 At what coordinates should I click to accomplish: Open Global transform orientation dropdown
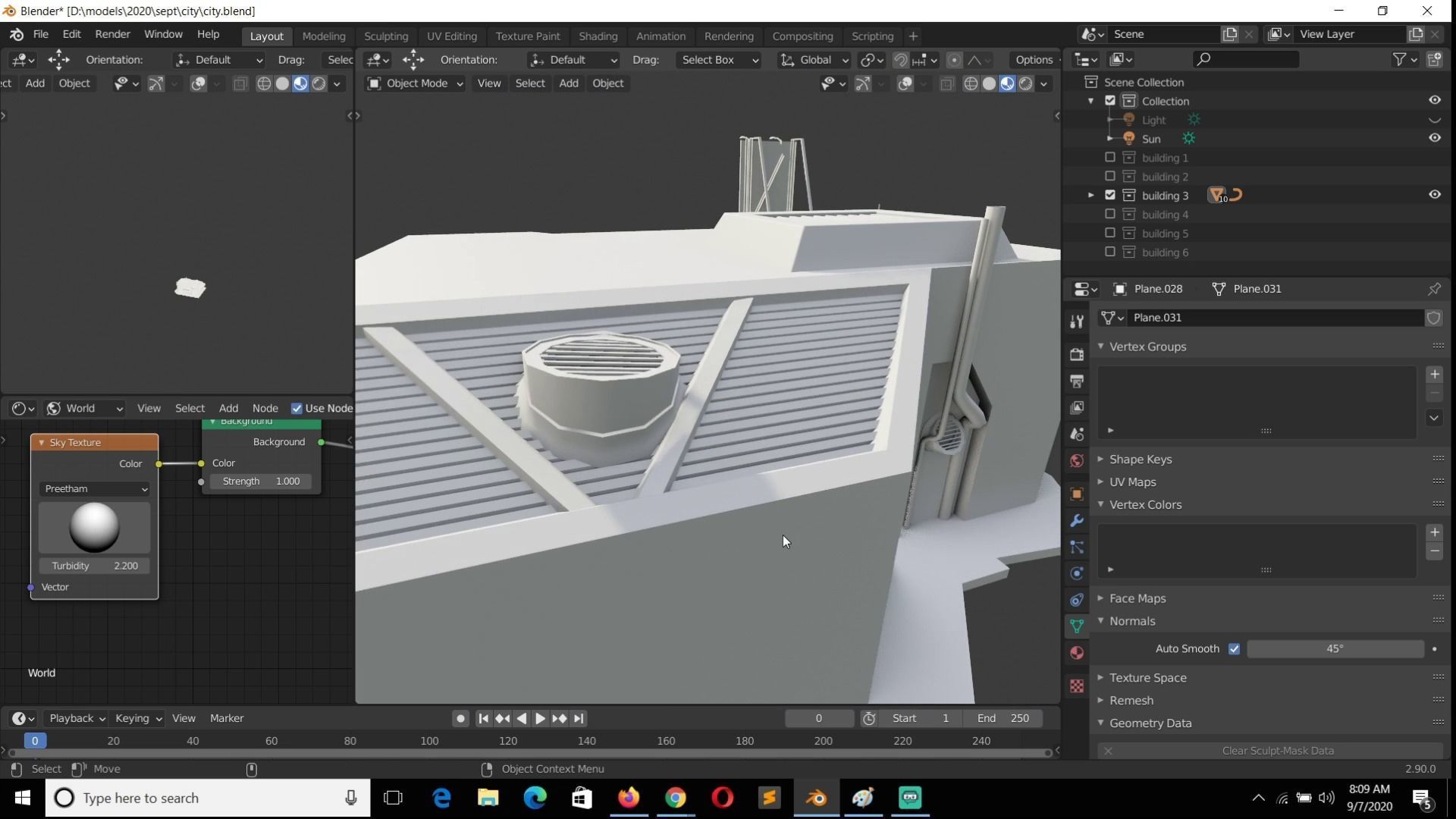click(814, 60)
